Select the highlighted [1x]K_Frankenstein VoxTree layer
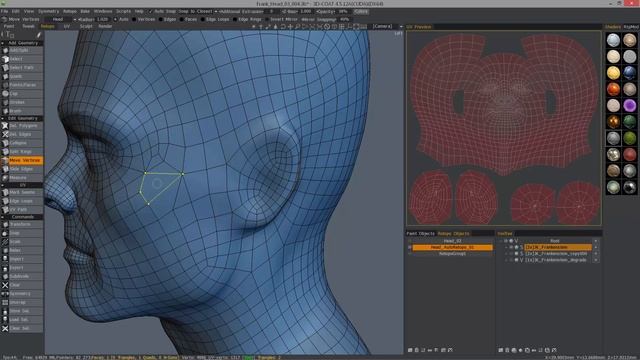 [558, 247]
